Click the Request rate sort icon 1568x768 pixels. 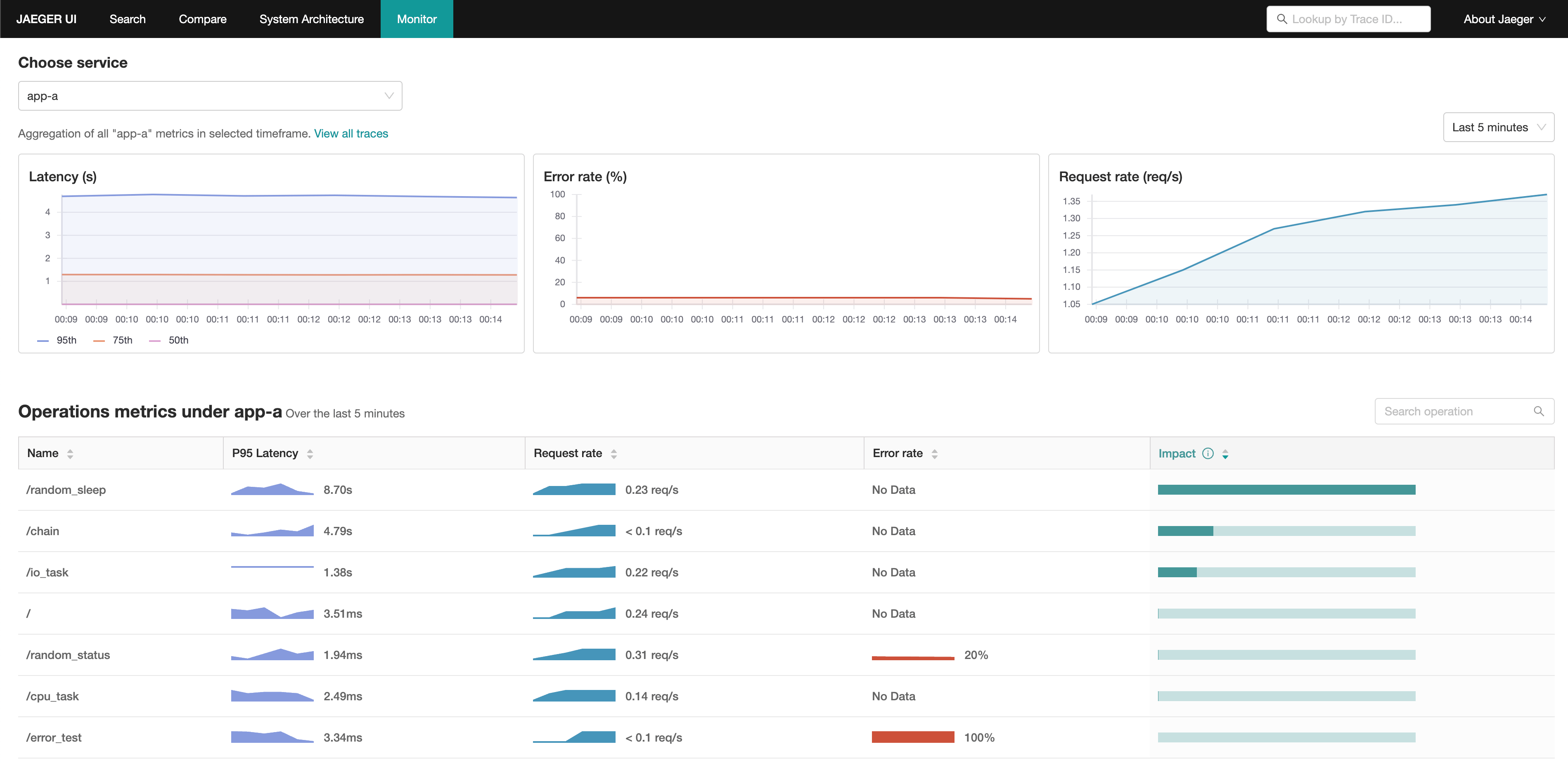click(613, 453)
